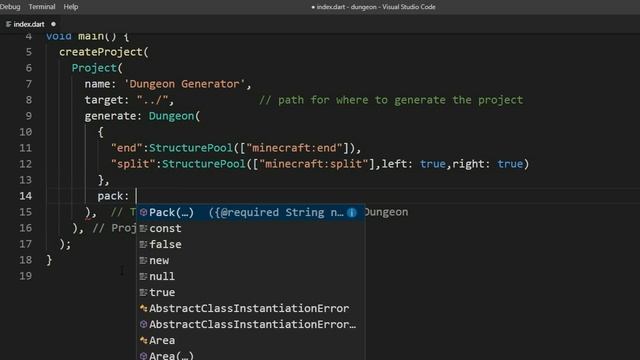Screen dimensions: 640x360
Task: Select AbstractClassInstantiationError… constructor suggestion
Action: coord(250,324)
